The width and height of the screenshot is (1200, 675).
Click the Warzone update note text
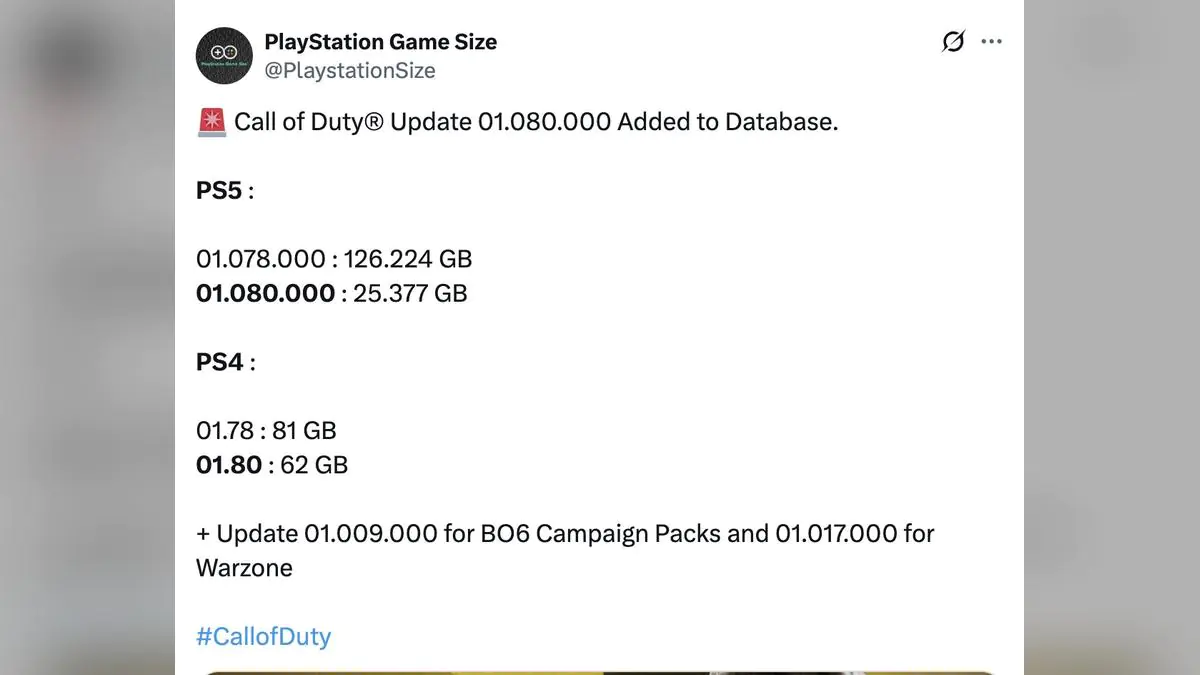click(x=243, y=568)
